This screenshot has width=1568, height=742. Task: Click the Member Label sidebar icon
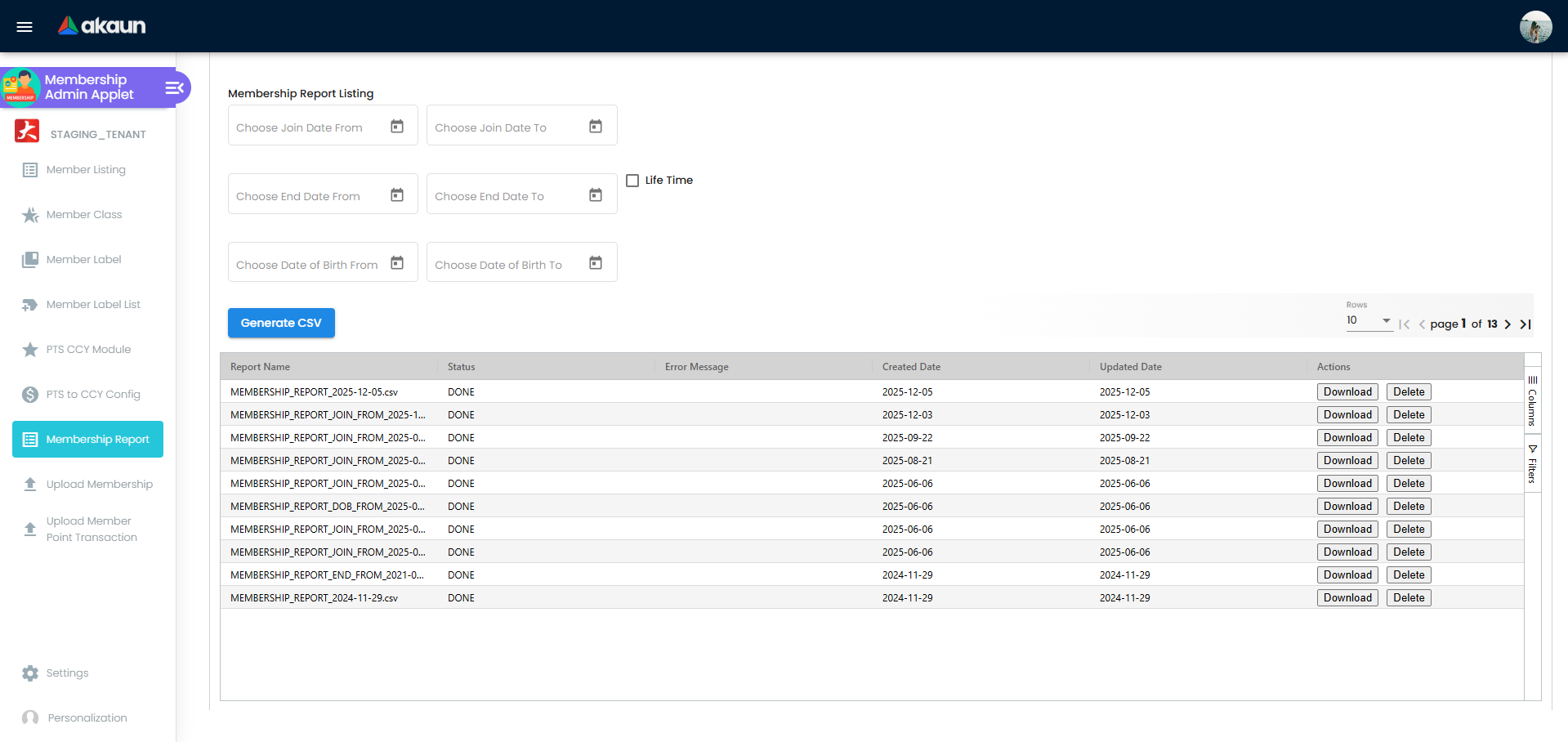pyautogui.click(x=30, y=259)
